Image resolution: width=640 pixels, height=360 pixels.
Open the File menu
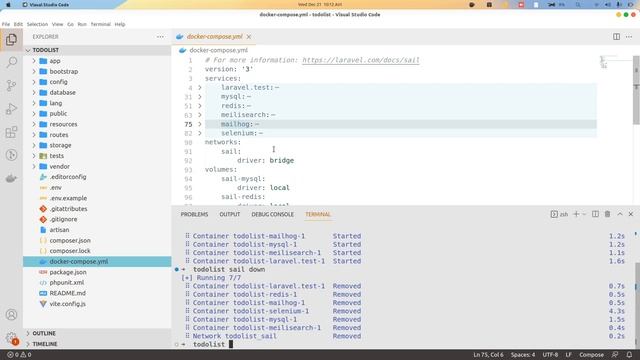point(6,24)
